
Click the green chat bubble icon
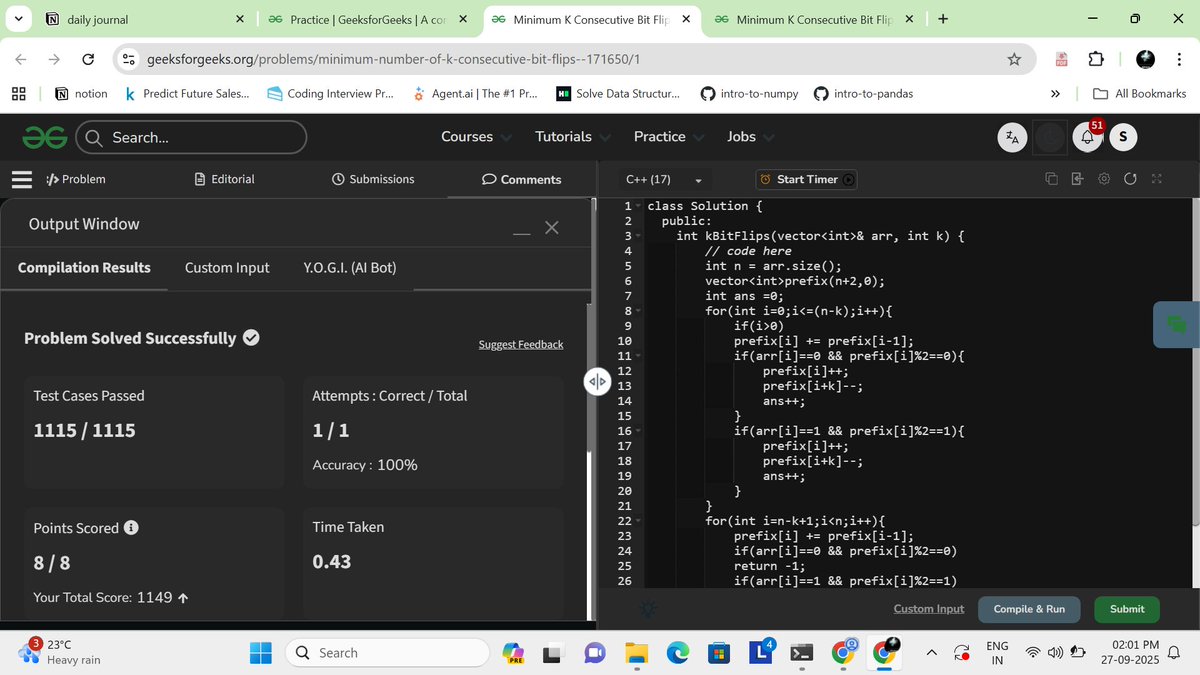[x=1176, y=324]
